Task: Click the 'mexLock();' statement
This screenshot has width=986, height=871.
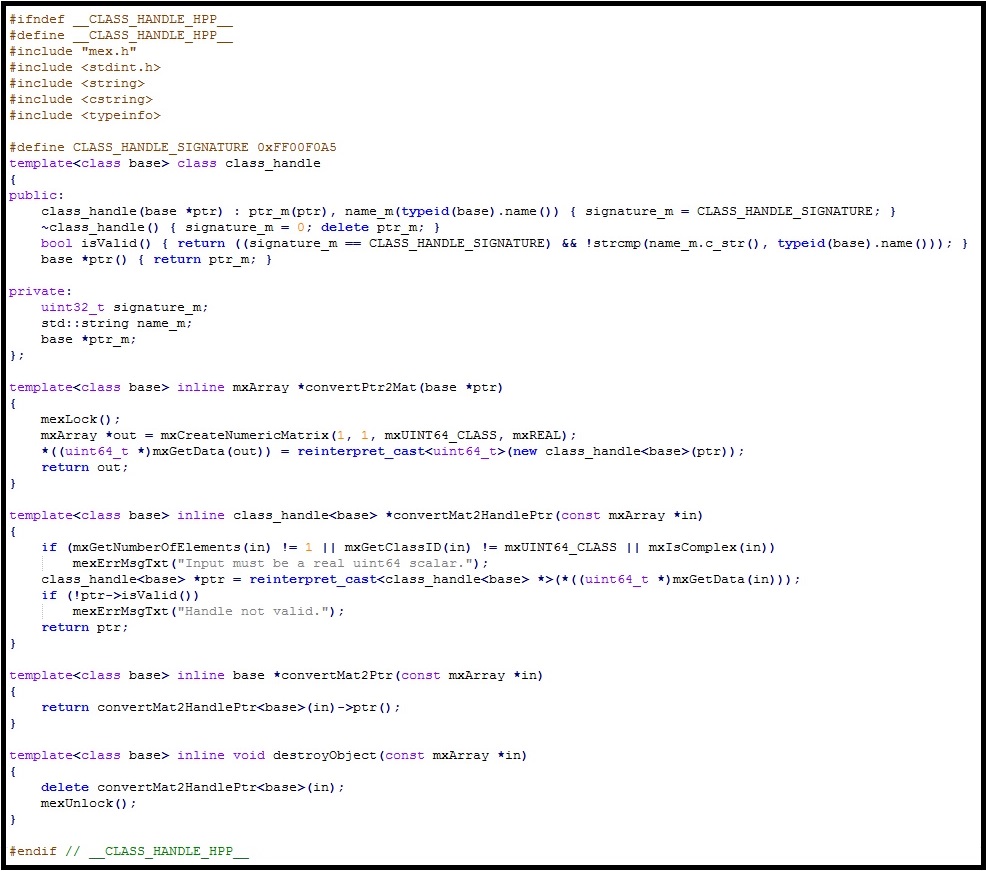Action: [80, 419]
